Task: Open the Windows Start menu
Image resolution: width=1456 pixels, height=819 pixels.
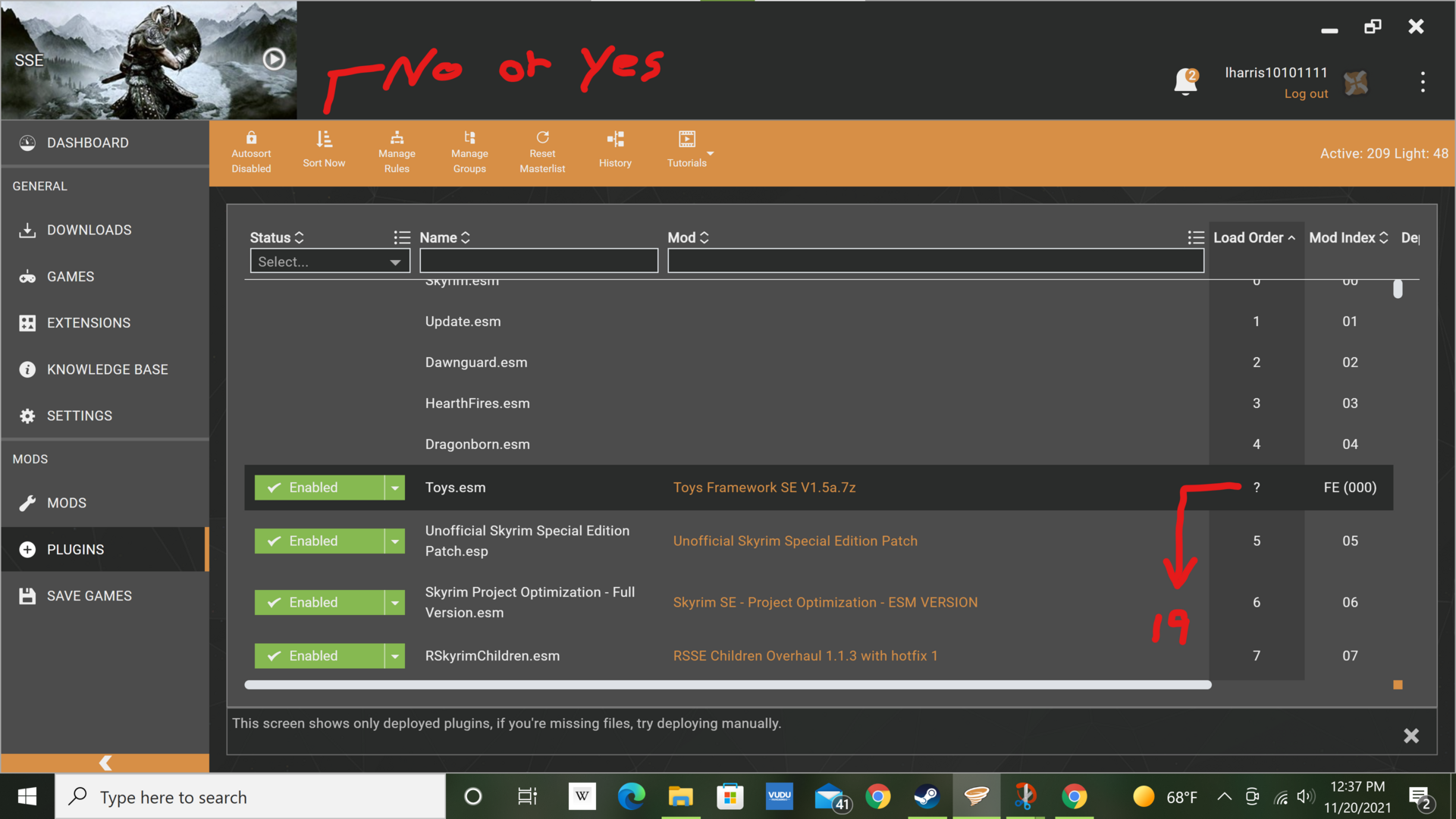Action: pyautogui.click(x=27, y=796)
